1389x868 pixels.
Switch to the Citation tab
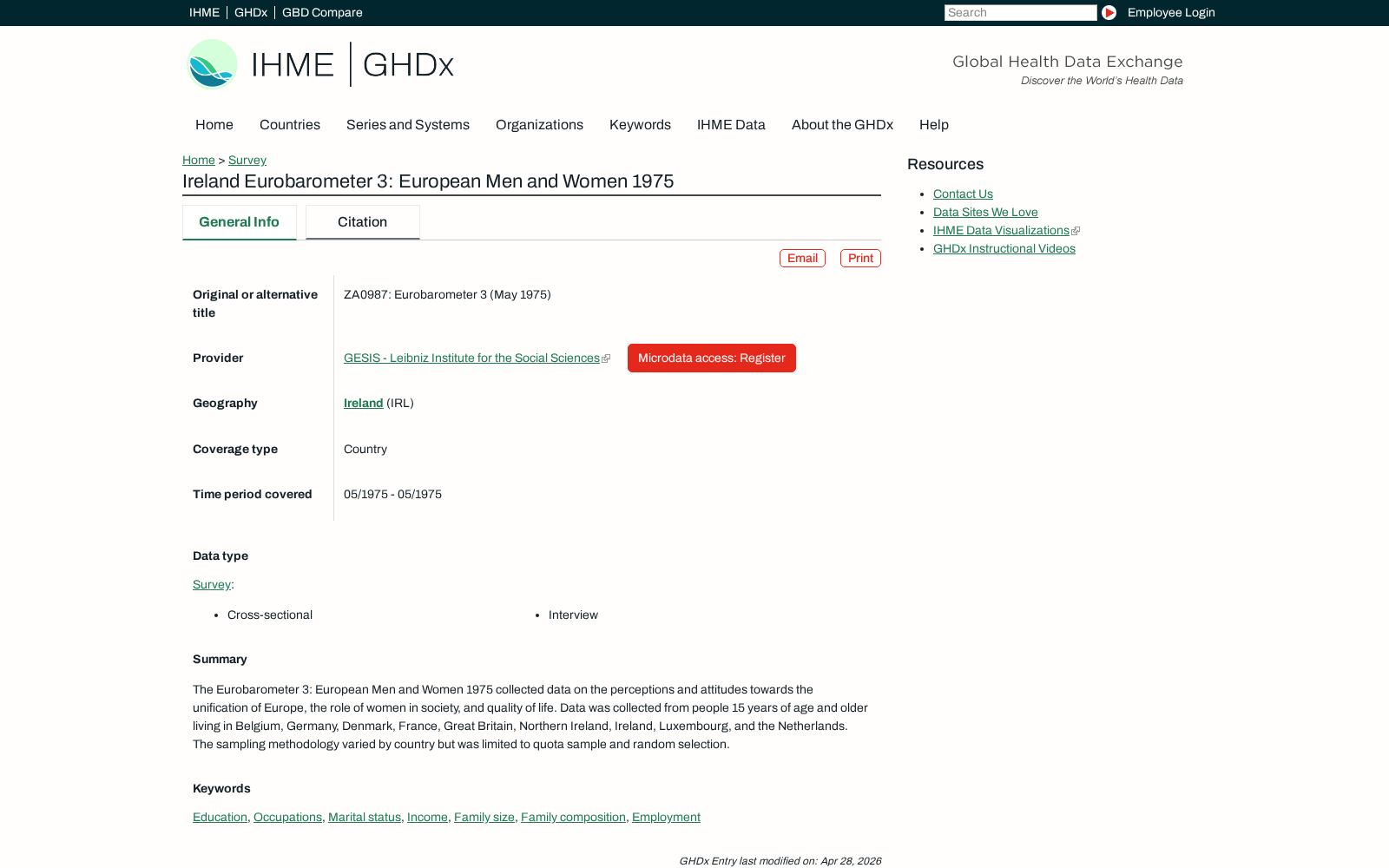click(x=363, y=222)
